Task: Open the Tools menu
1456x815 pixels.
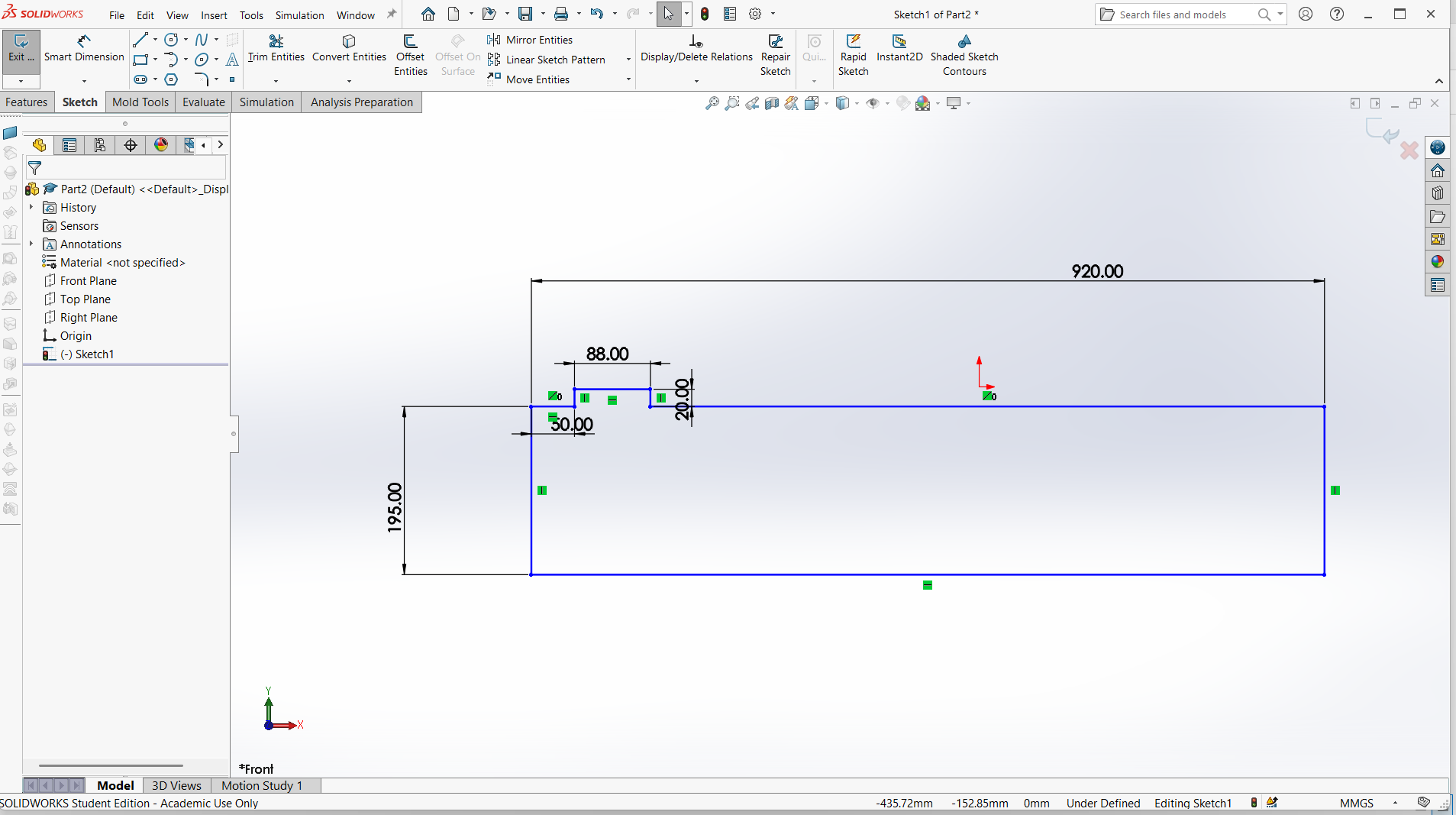Action: coord(251,15)
